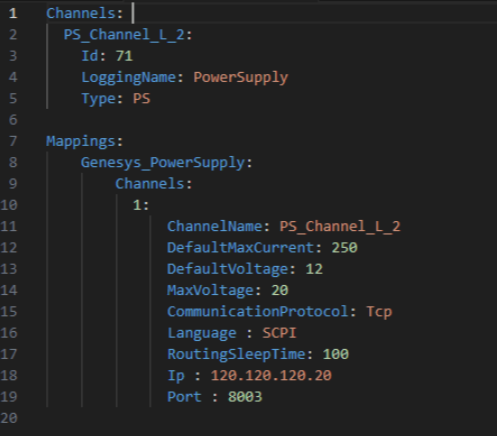Image resolution: width=497 pixels, height=436 pixels.
Task: Click the DefaultMaxCurrent value 250
Action: (344, 248)
